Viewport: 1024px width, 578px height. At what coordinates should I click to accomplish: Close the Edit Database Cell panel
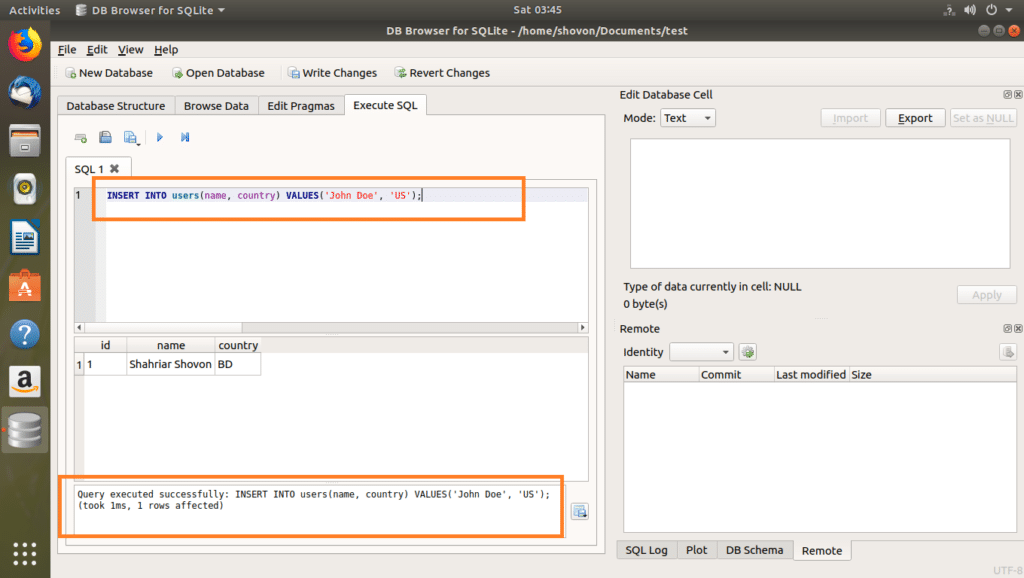[x=1018, y=95]
